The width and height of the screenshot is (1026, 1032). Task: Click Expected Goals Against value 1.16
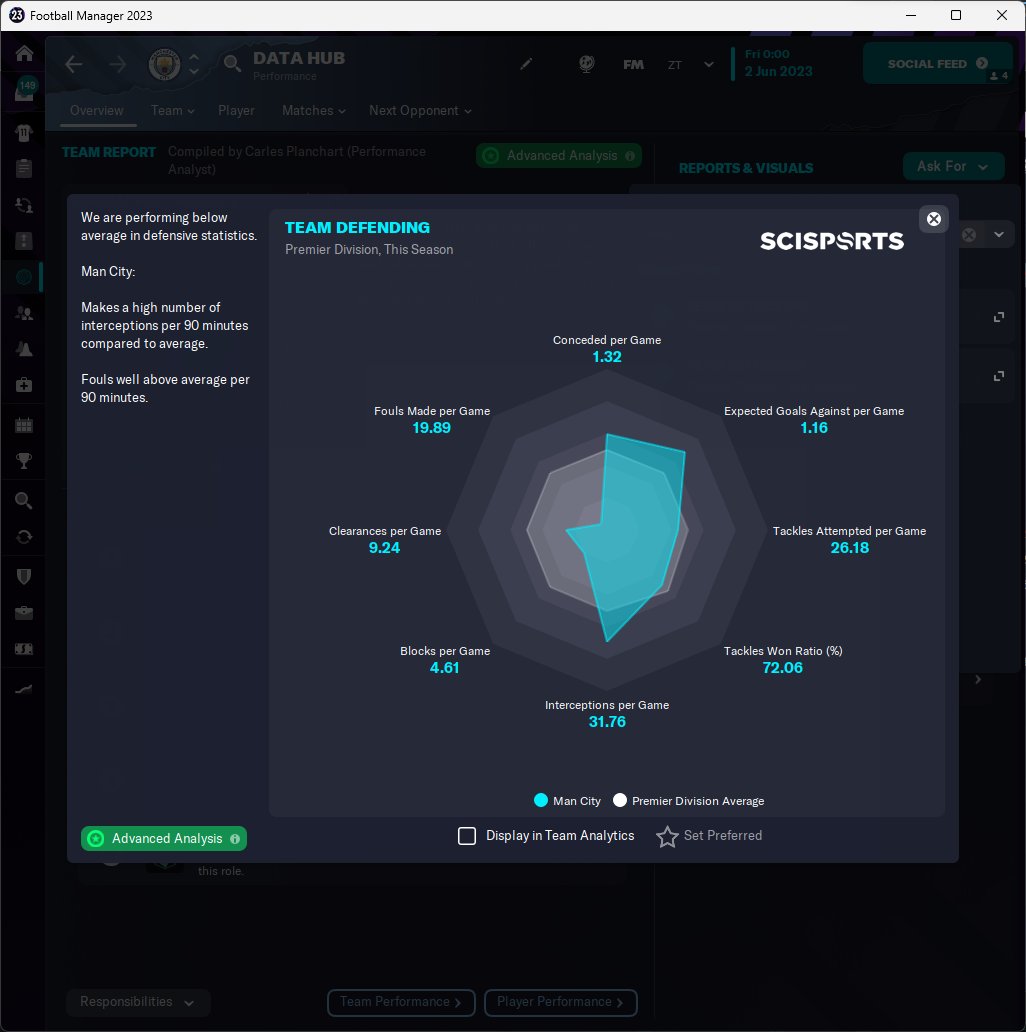point(814,428)
